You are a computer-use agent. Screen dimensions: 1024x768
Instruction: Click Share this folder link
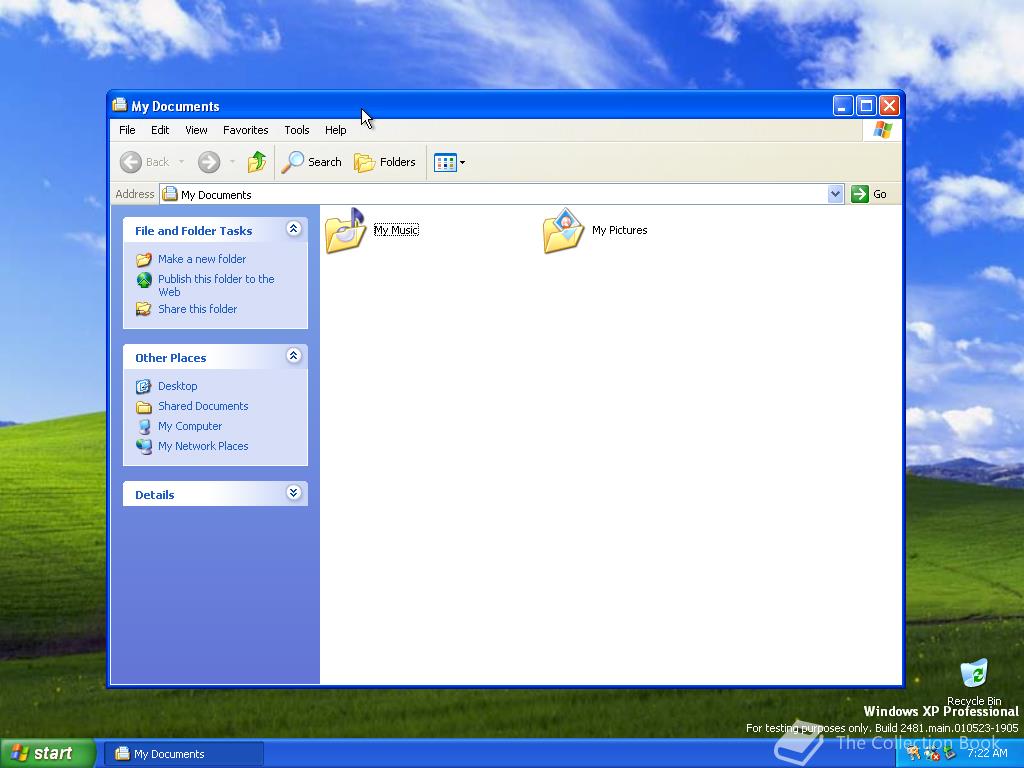[x=197, y=309]
